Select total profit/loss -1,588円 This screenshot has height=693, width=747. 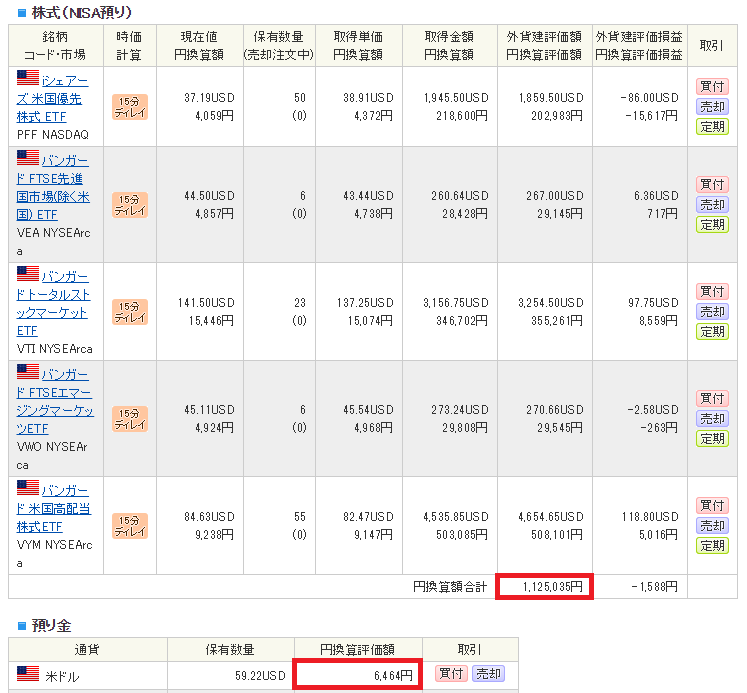[x=654, y=587]
